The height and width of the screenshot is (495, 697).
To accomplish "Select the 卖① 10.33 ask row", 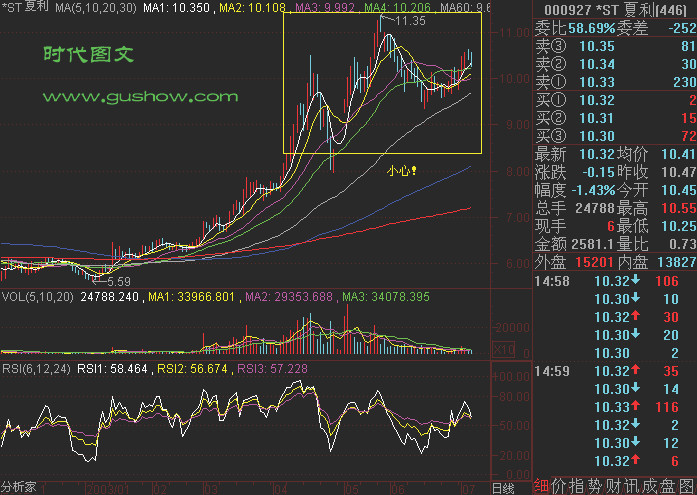I will (615, 82).
